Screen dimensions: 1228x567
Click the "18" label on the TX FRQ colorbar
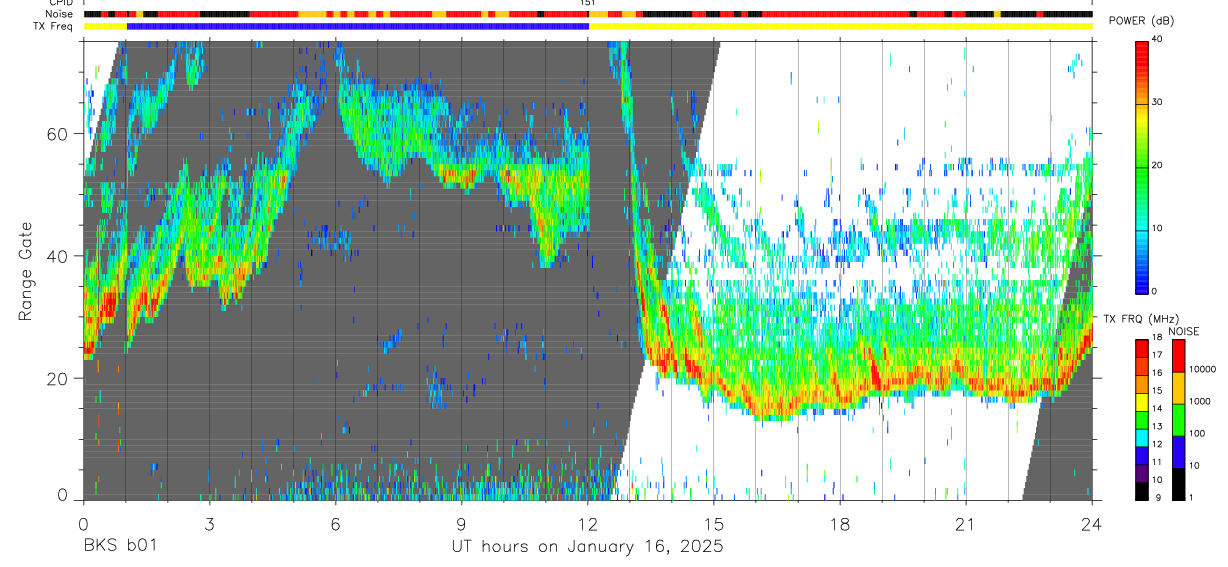click(x=1157, y=338)
